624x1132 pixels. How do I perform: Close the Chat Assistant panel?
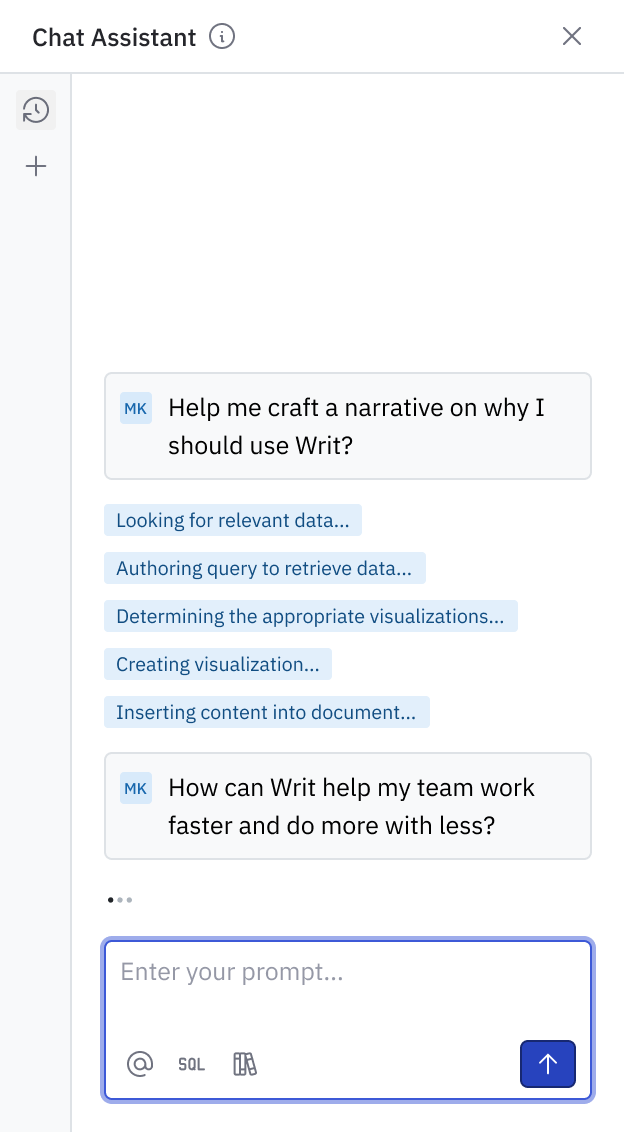[572, 36]
